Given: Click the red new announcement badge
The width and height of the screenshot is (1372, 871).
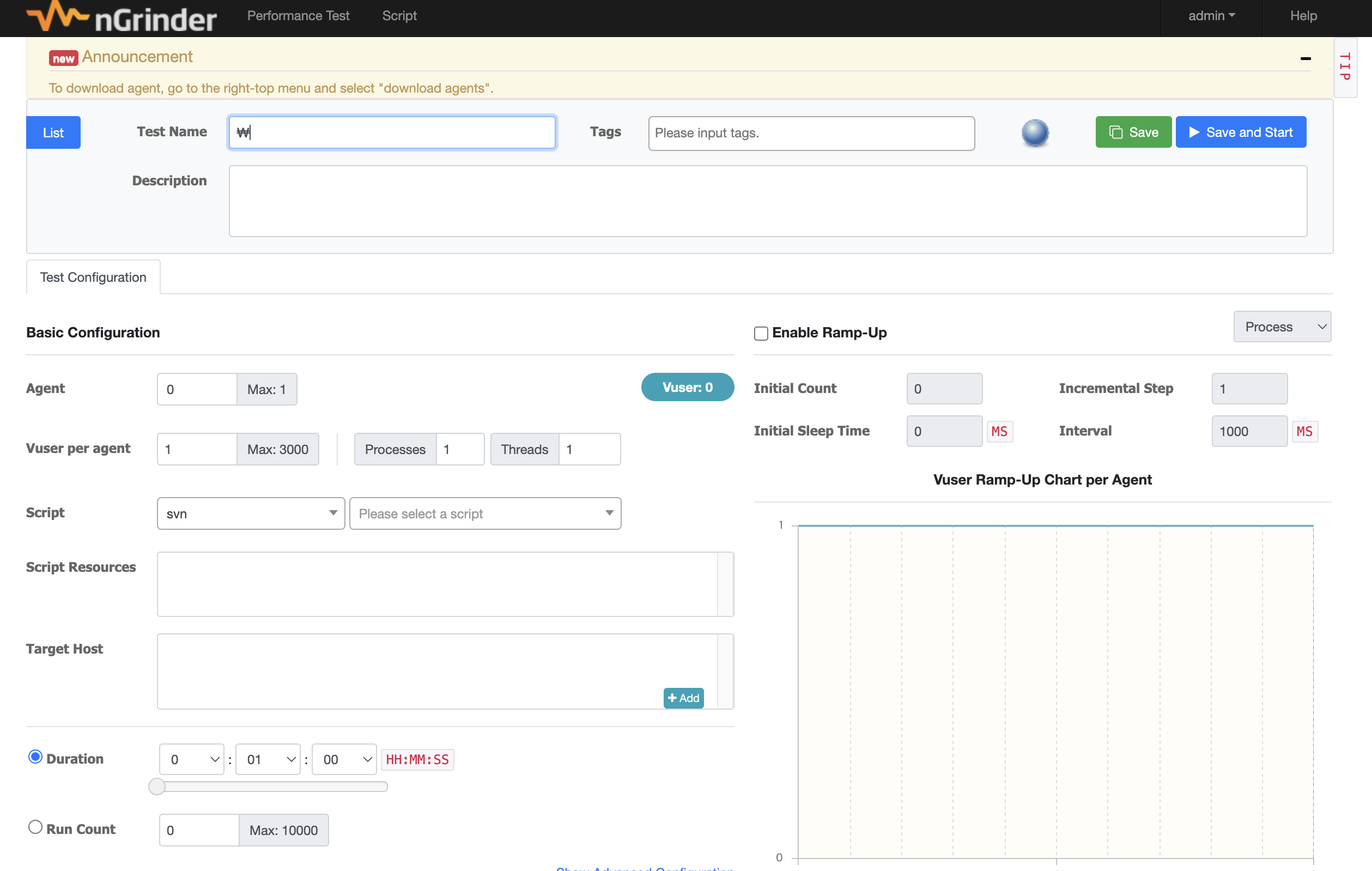Looking at the screenshot, I should pos(63,58).
